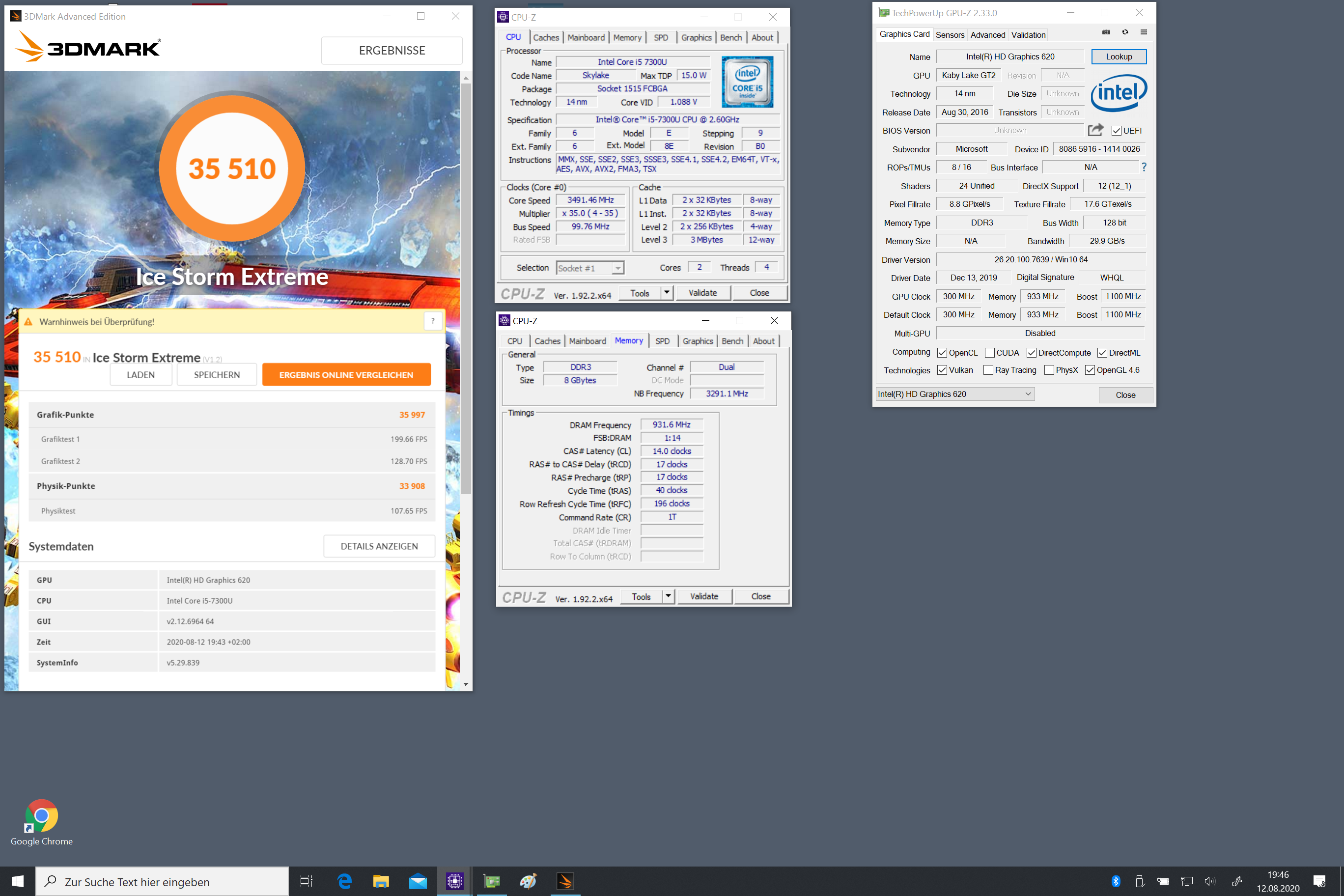Click Close button in GPU-Z
1344x896 pixels.
(x=1125, y=395)
